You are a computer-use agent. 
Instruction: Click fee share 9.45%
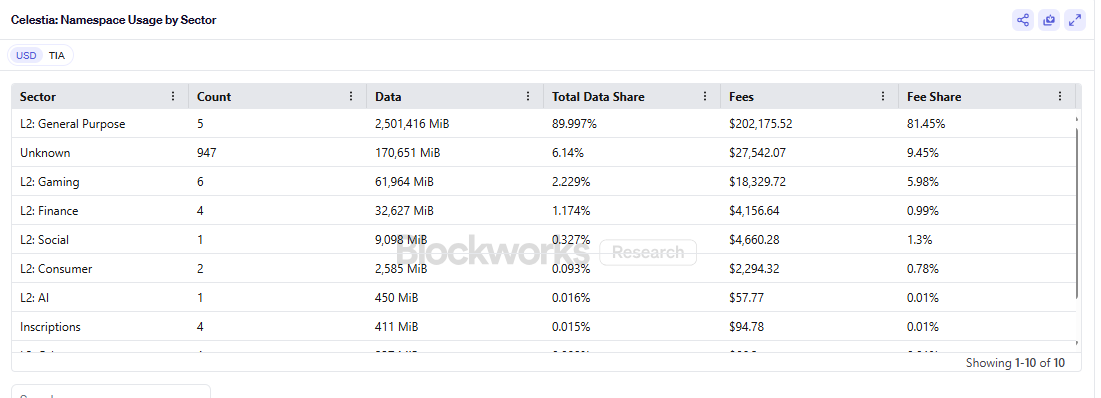(x=923, y=152)
